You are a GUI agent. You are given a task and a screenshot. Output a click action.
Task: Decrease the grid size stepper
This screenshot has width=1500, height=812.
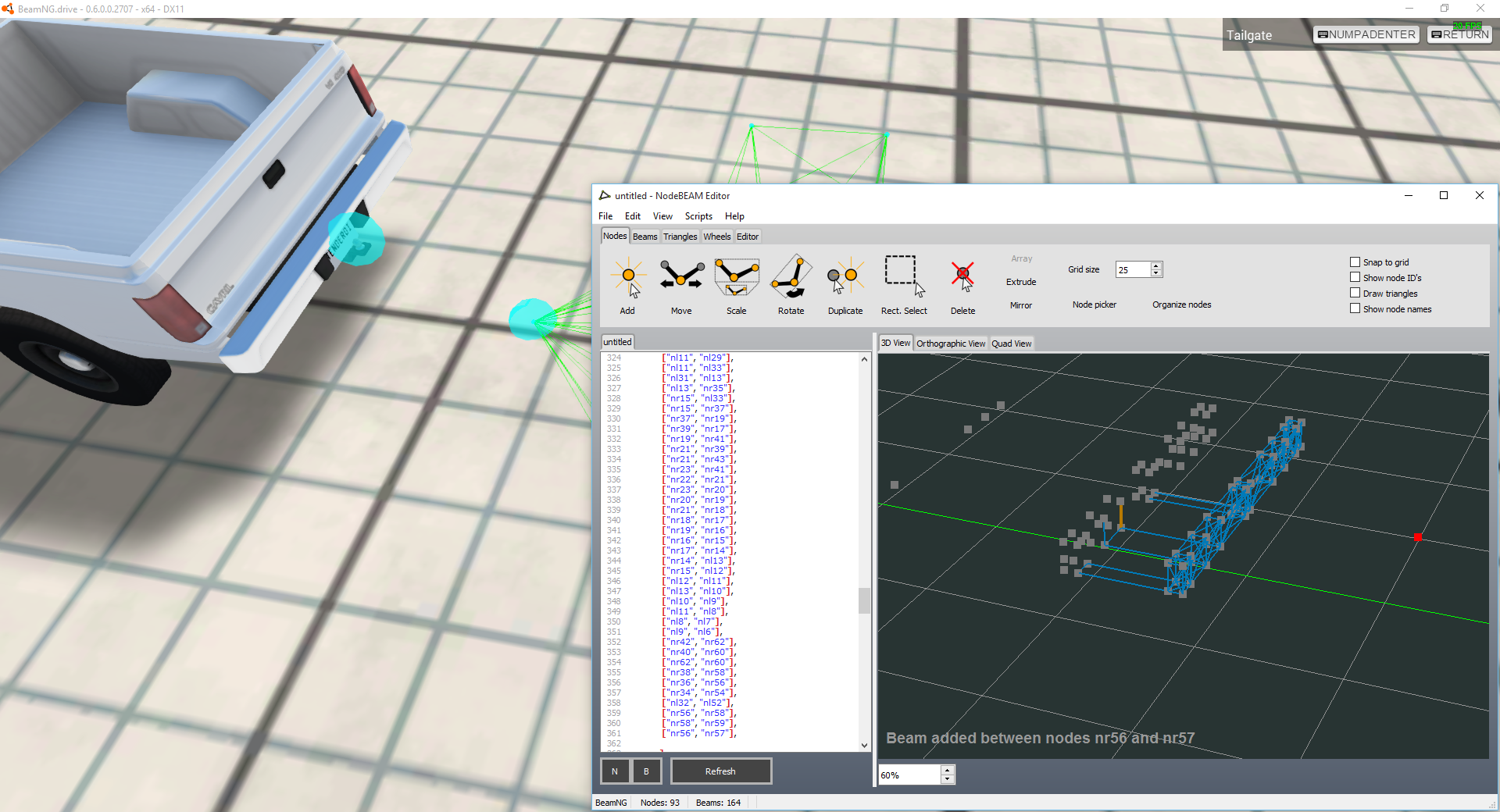click(1157, 273)
